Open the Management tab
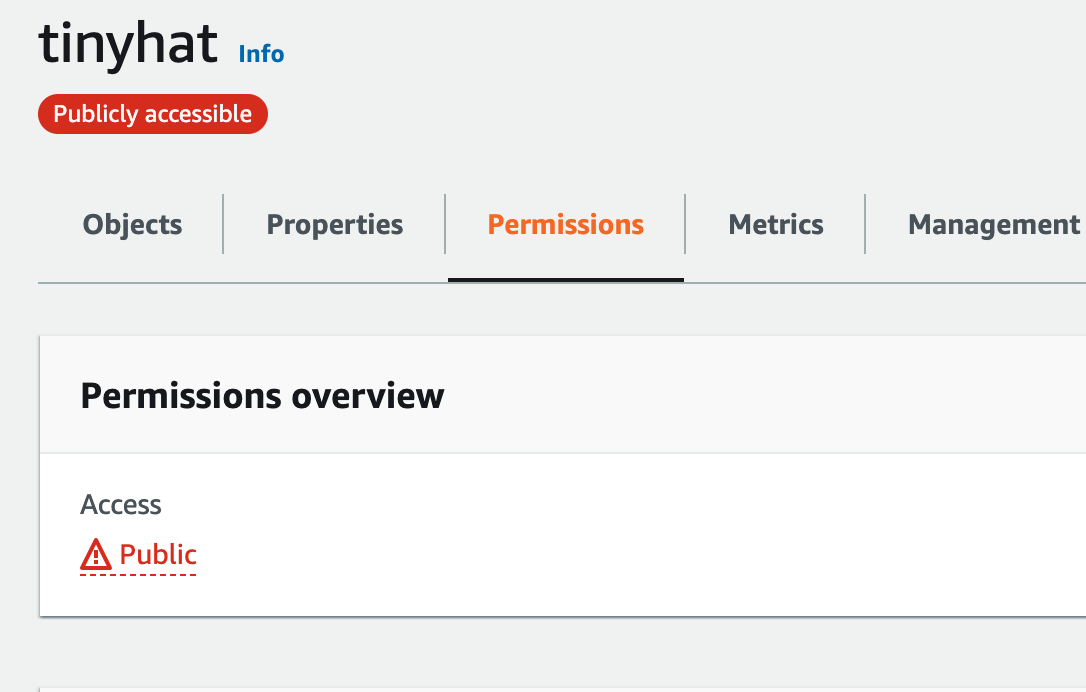 [994, 224]
